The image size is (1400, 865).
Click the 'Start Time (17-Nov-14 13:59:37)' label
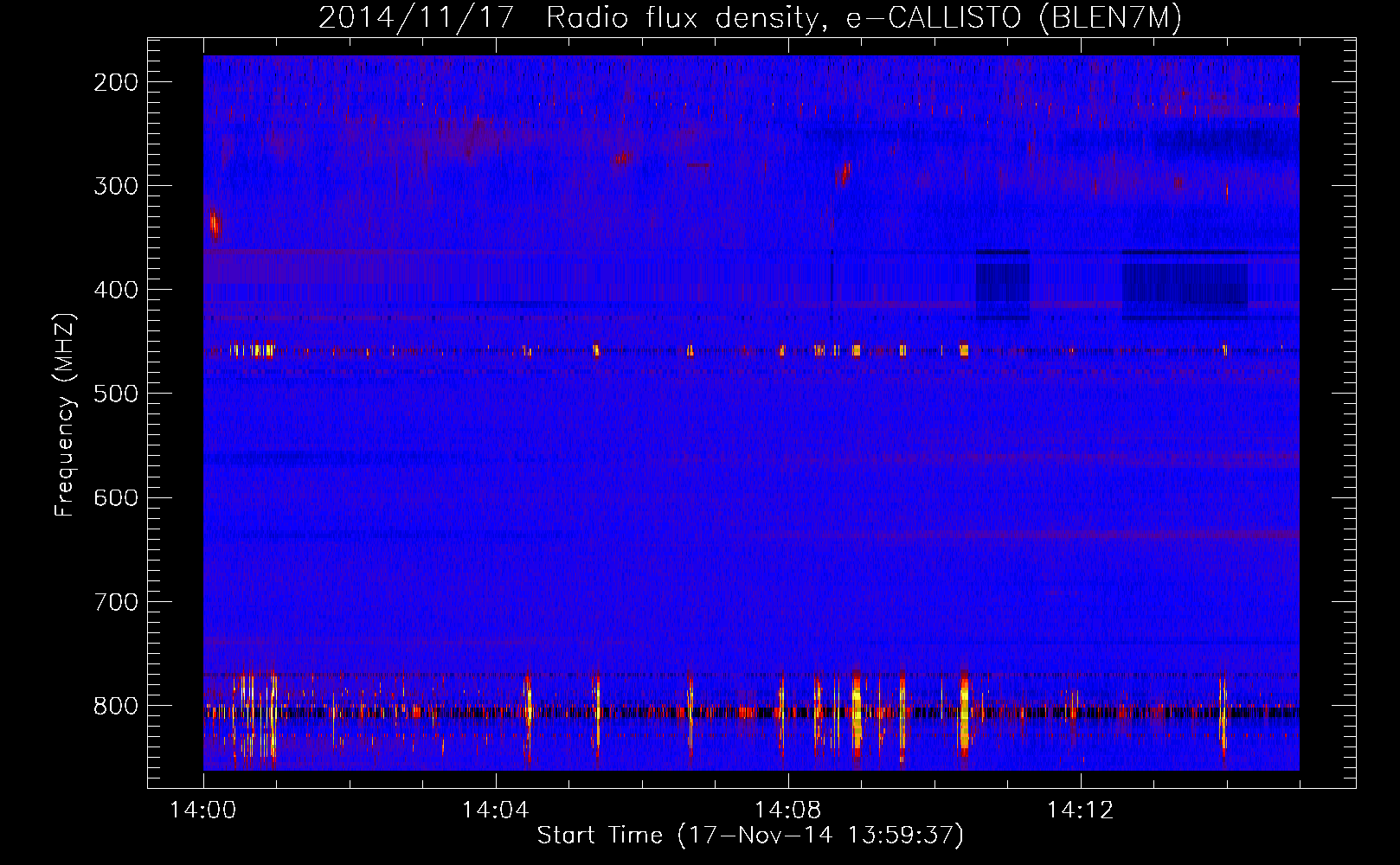[750, 836]
